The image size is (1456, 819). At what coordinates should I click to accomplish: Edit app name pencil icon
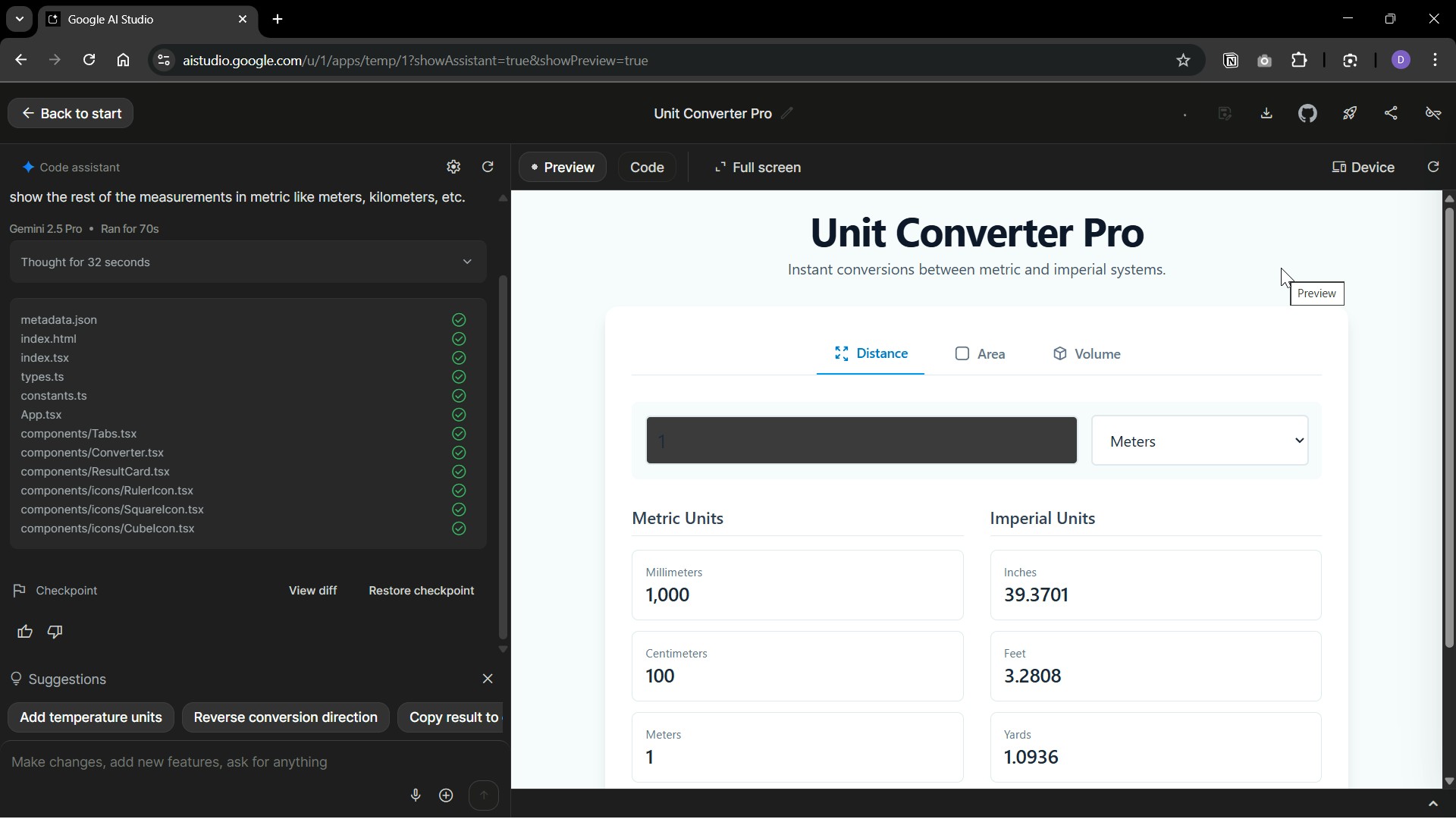pyautogui.click(x=787, y=113)
